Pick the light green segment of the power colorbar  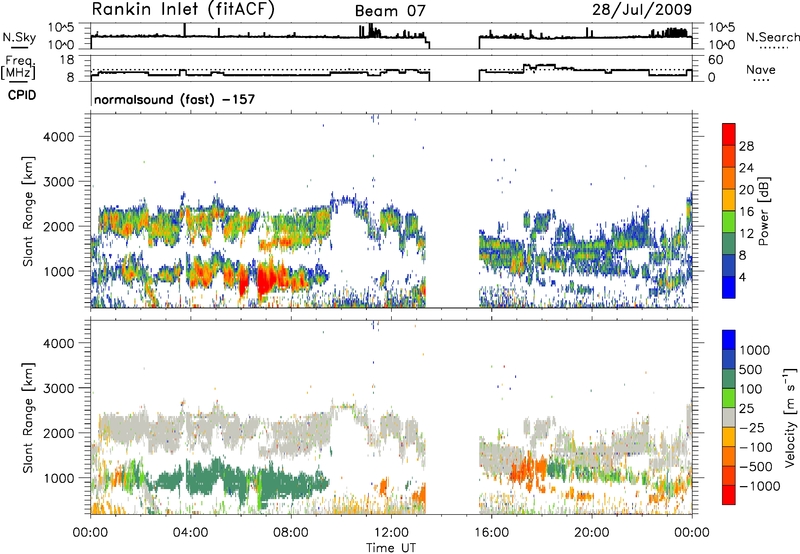[729, 222]
